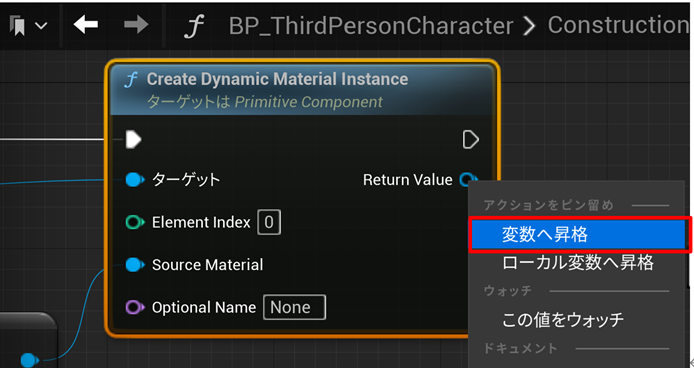Click the Element Index integer pin
Viewport: 694px width, 368px height.
[x=135, y=222]
